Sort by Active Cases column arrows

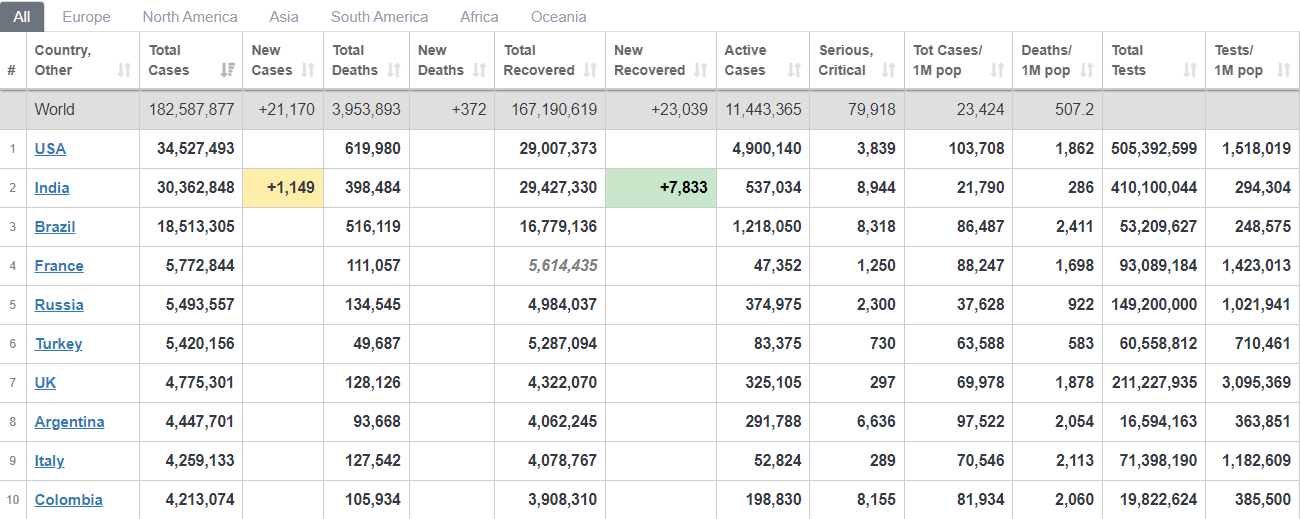(794, 70)
